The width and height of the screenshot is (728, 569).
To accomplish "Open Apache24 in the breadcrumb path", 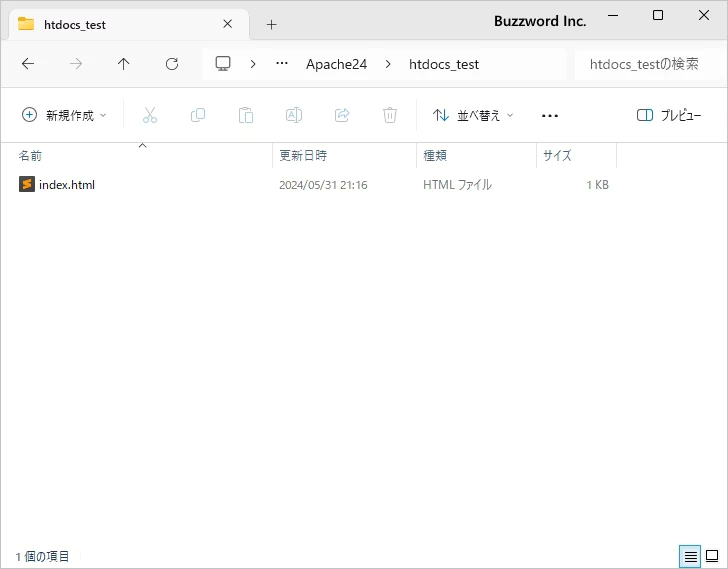I will [x=336, y=64].
